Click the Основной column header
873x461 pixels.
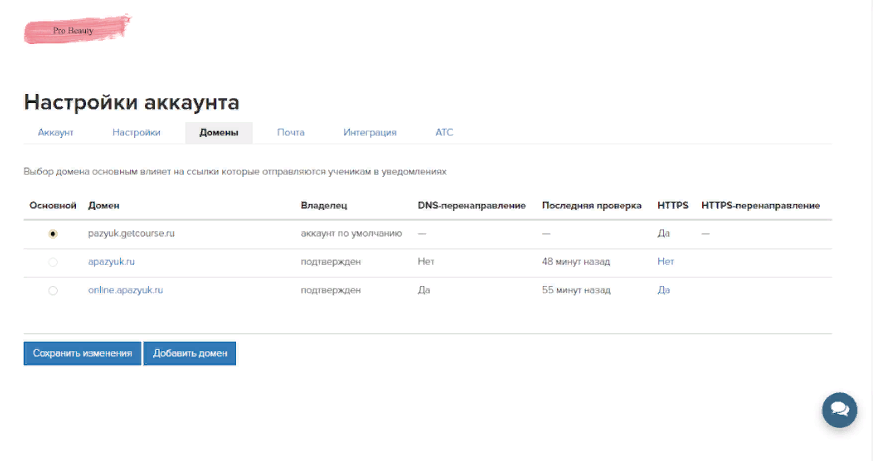point(53,205)
